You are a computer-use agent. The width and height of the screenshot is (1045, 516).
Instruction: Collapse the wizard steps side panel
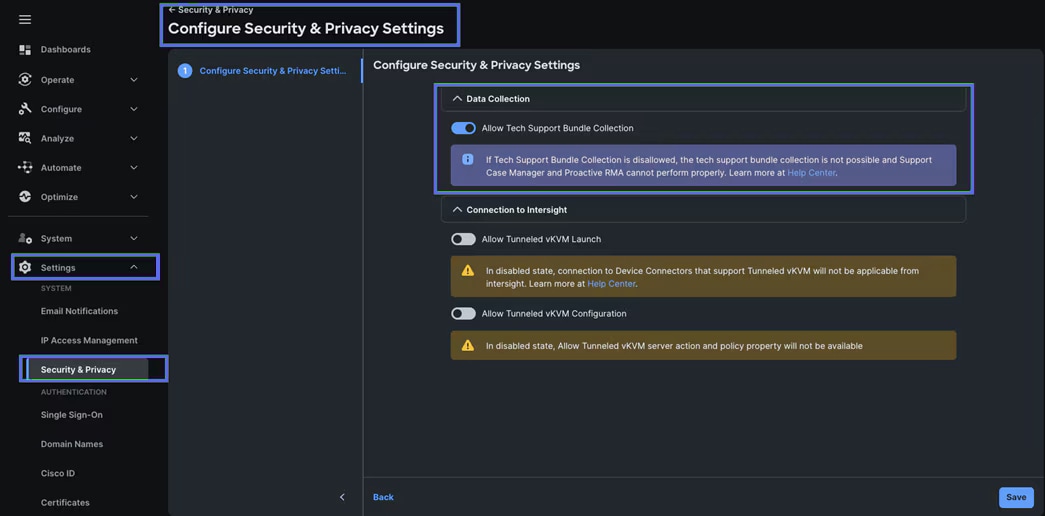click(x=342, y=497)
